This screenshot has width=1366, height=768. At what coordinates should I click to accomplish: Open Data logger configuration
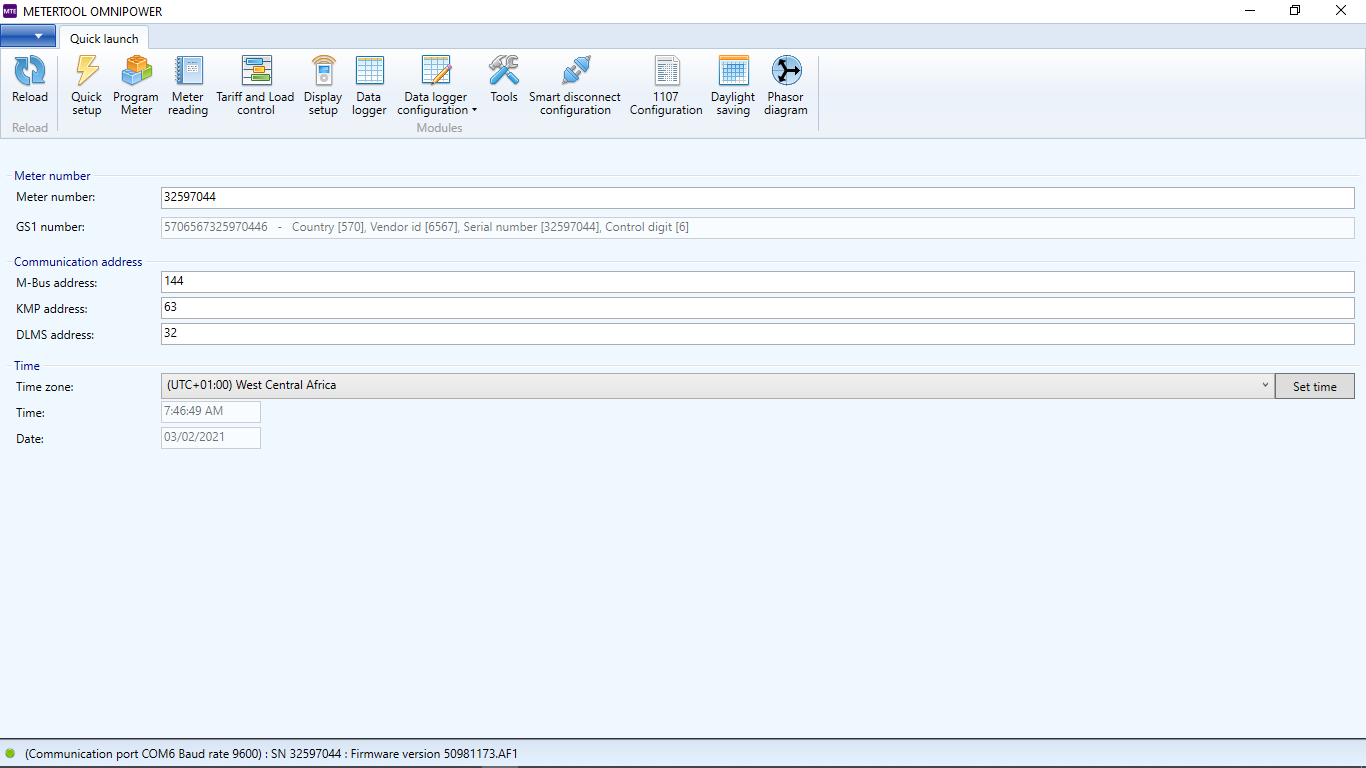(436, 85)
